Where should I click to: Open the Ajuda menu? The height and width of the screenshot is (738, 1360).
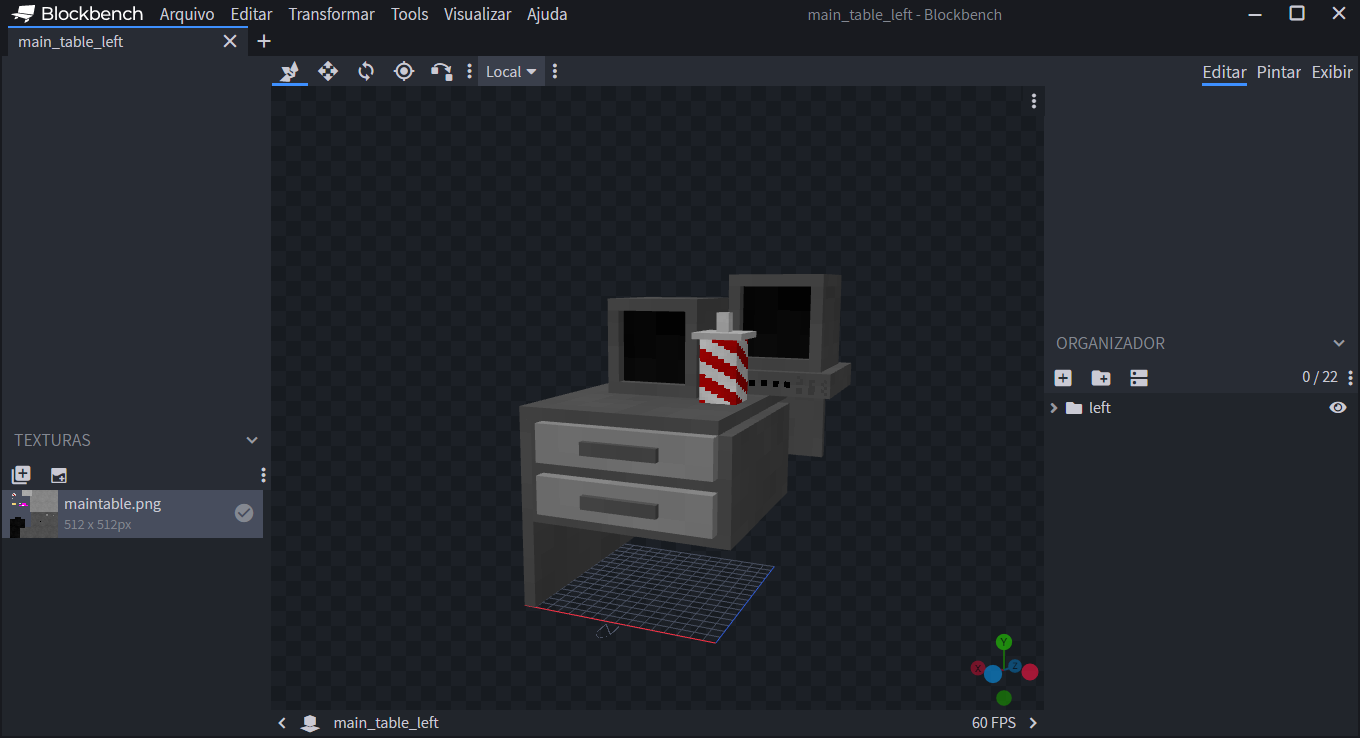tap(546, 14)
